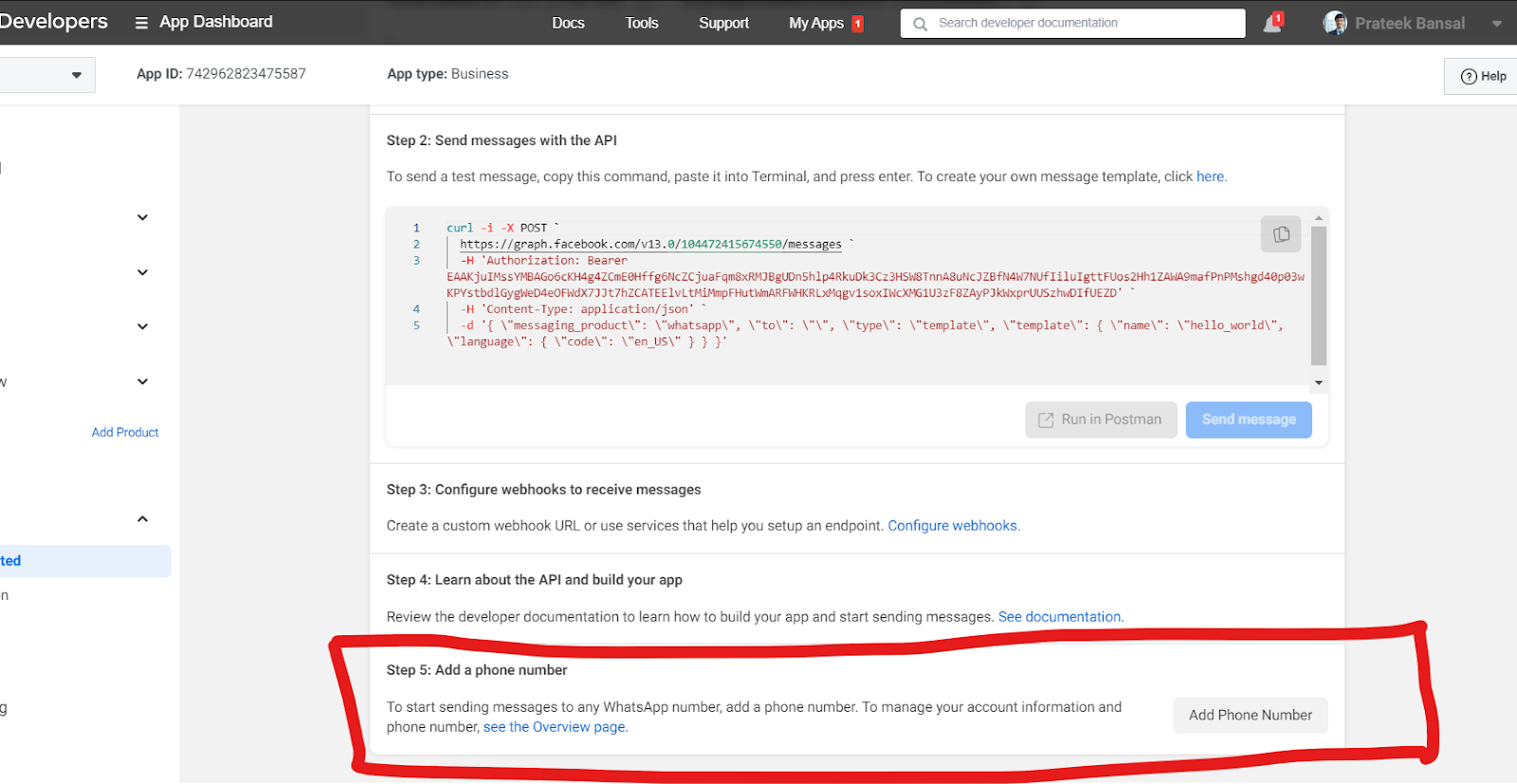This screenshot has height=784, width=1517.
Task: Open the Add Product link in sidebar
Action: tap(125, 432)
